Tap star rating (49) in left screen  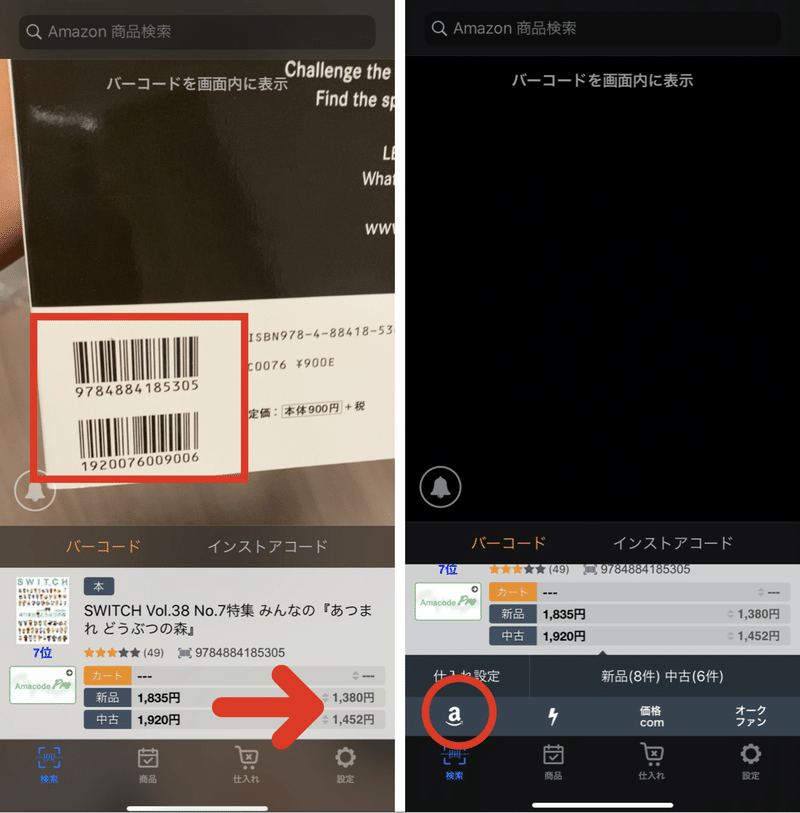click(123, 652)
